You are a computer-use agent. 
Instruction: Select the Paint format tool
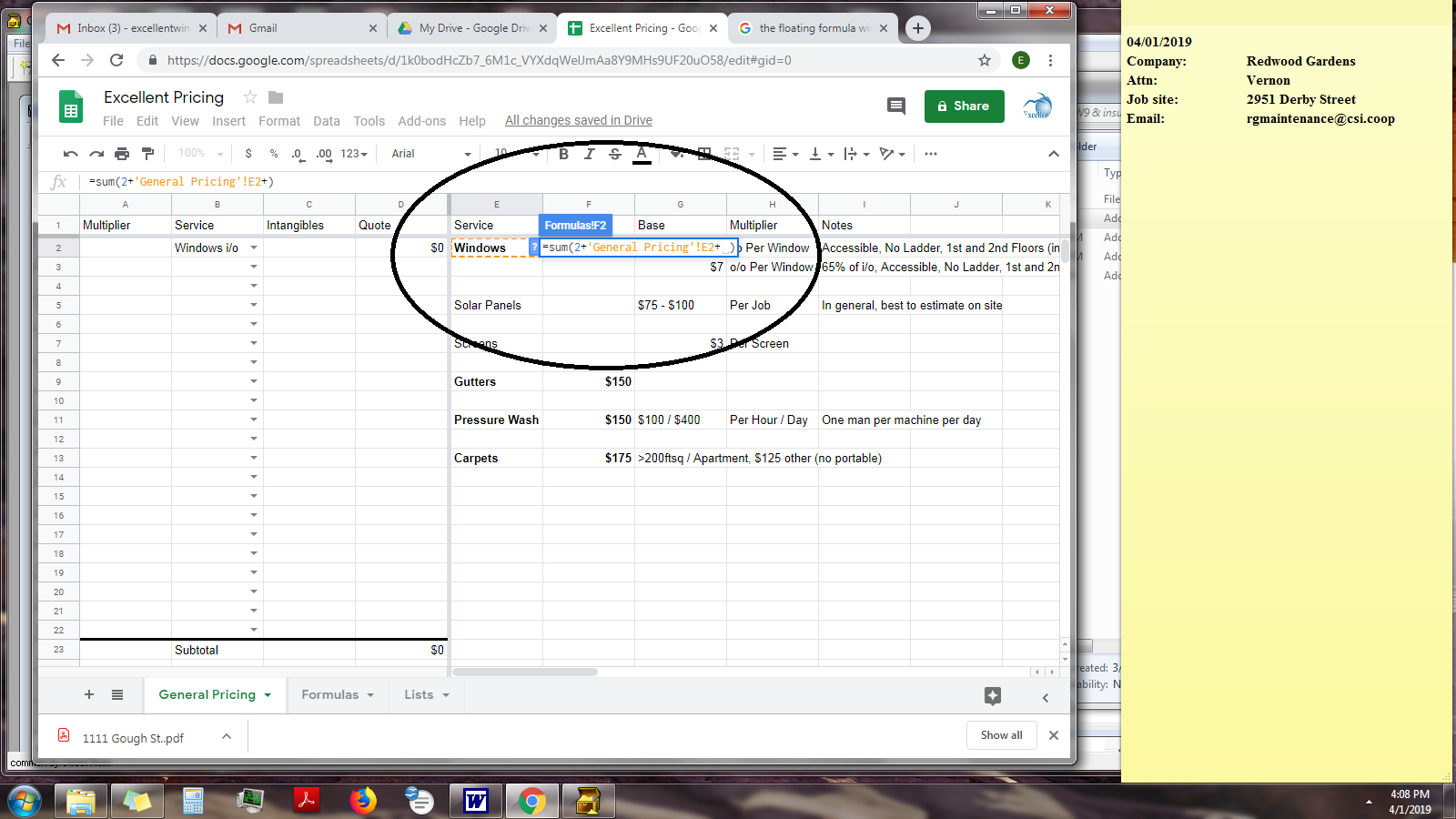147,154
